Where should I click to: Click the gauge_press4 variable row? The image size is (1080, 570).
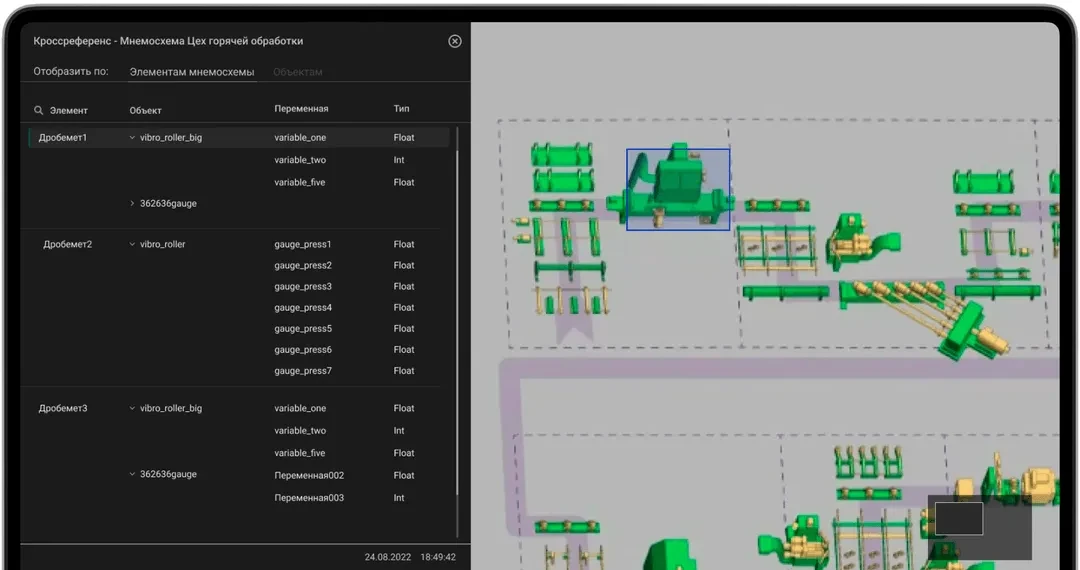(344, 308)
